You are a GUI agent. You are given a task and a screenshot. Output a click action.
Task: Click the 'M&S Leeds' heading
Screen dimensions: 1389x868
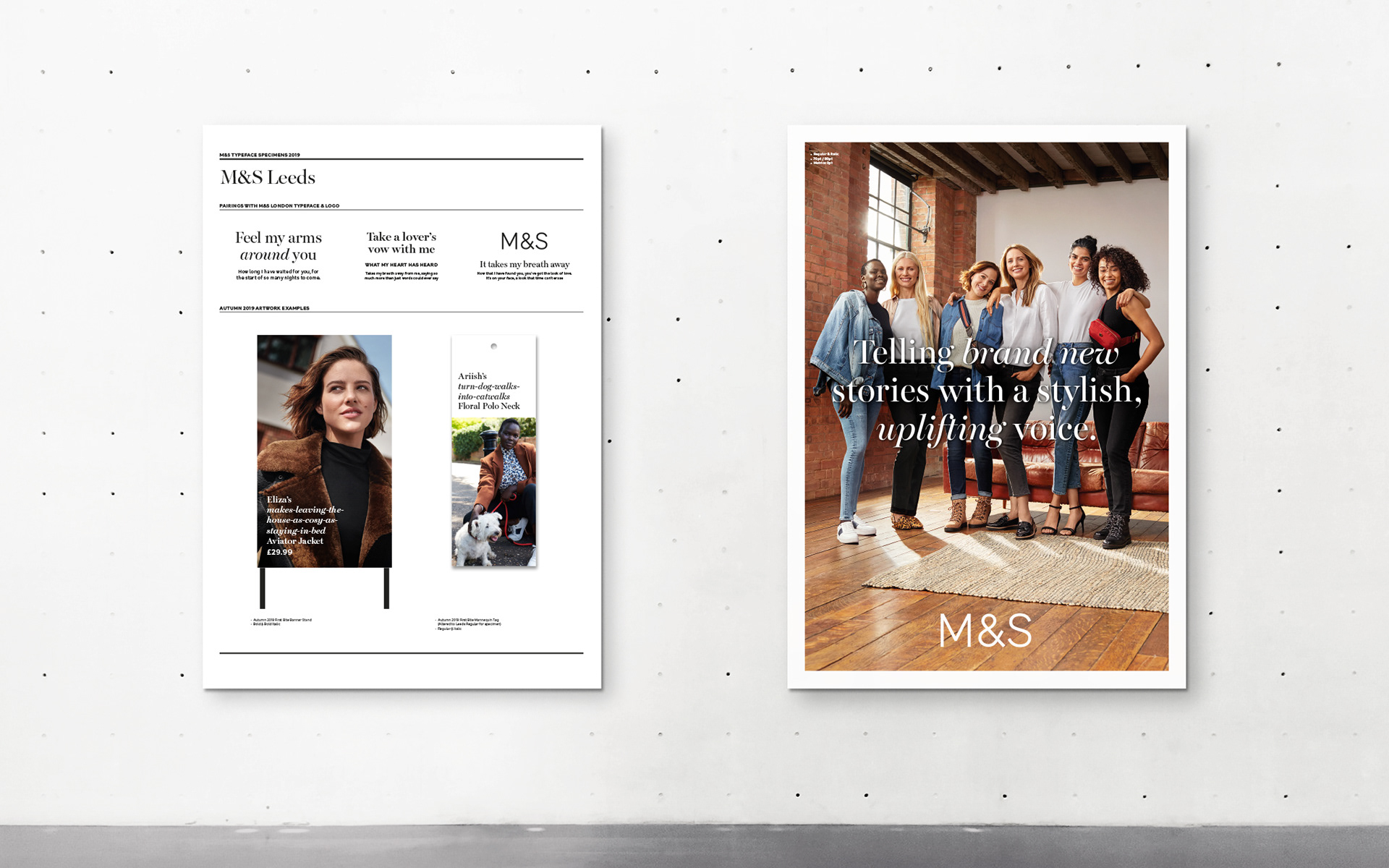click(x=268, y=177)
